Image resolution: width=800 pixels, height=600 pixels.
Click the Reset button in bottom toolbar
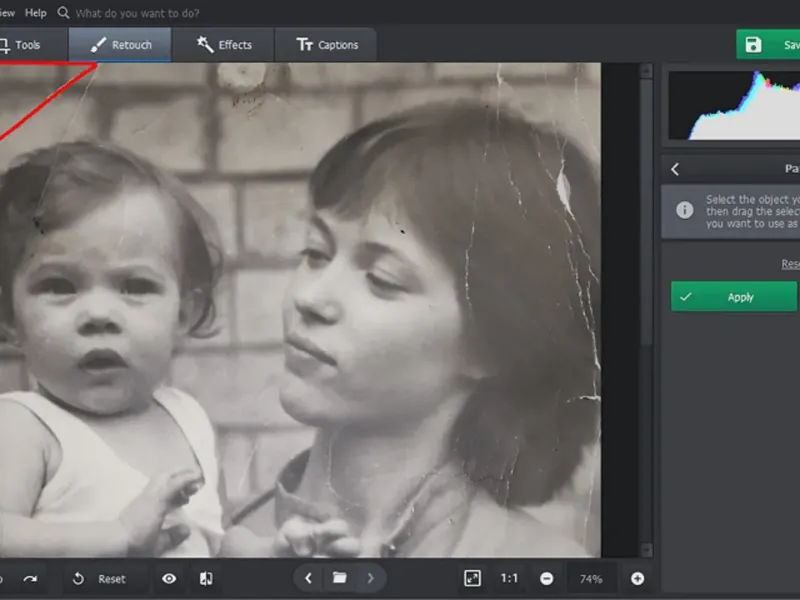[x=99, y=579]
